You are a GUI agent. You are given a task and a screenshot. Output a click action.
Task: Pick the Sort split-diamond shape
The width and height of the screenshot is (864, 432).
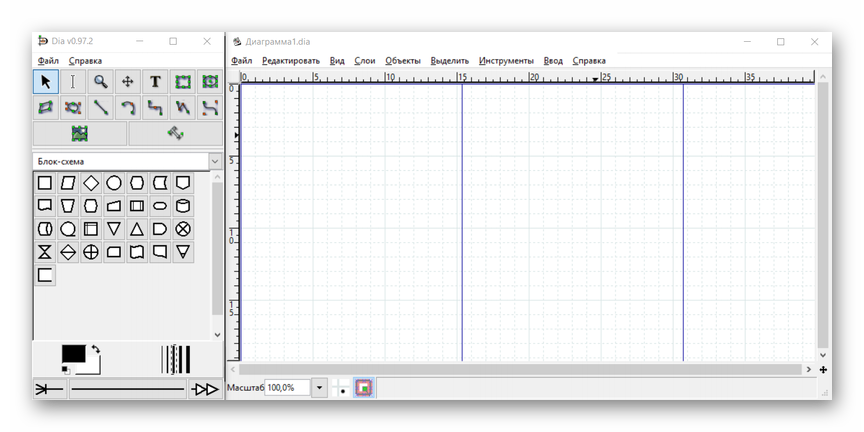click(x=68, y=252)
